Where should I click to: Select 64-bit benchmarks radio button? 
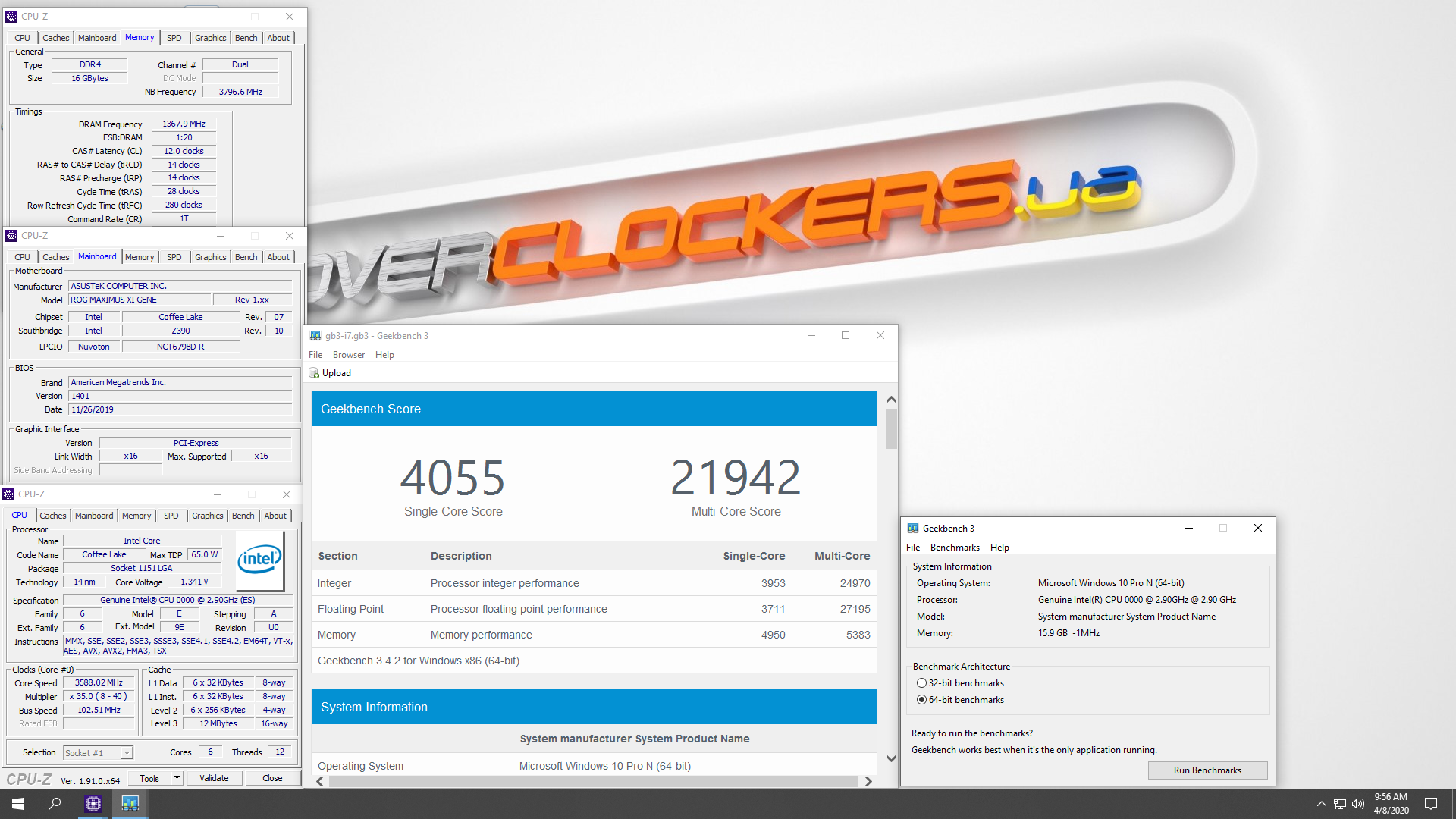[x=921, y=700]
